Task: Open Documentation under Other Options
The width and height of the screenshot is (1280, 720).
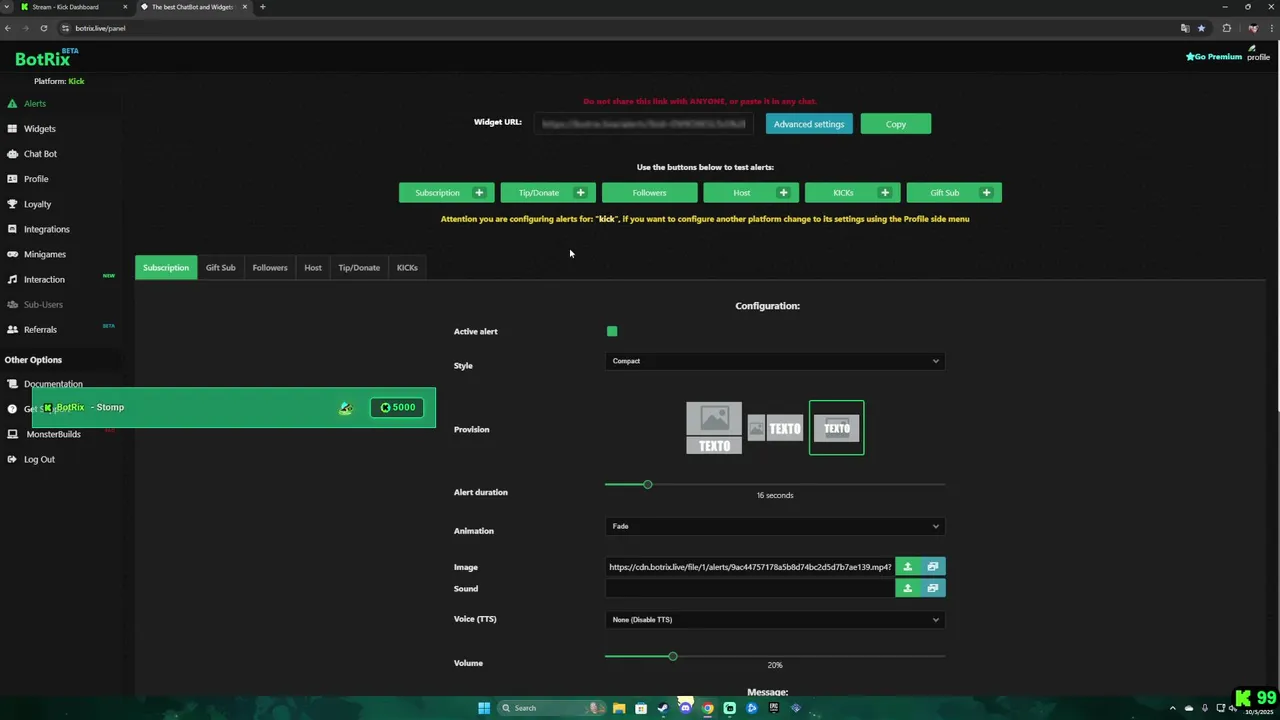Action: click(53, 384)
